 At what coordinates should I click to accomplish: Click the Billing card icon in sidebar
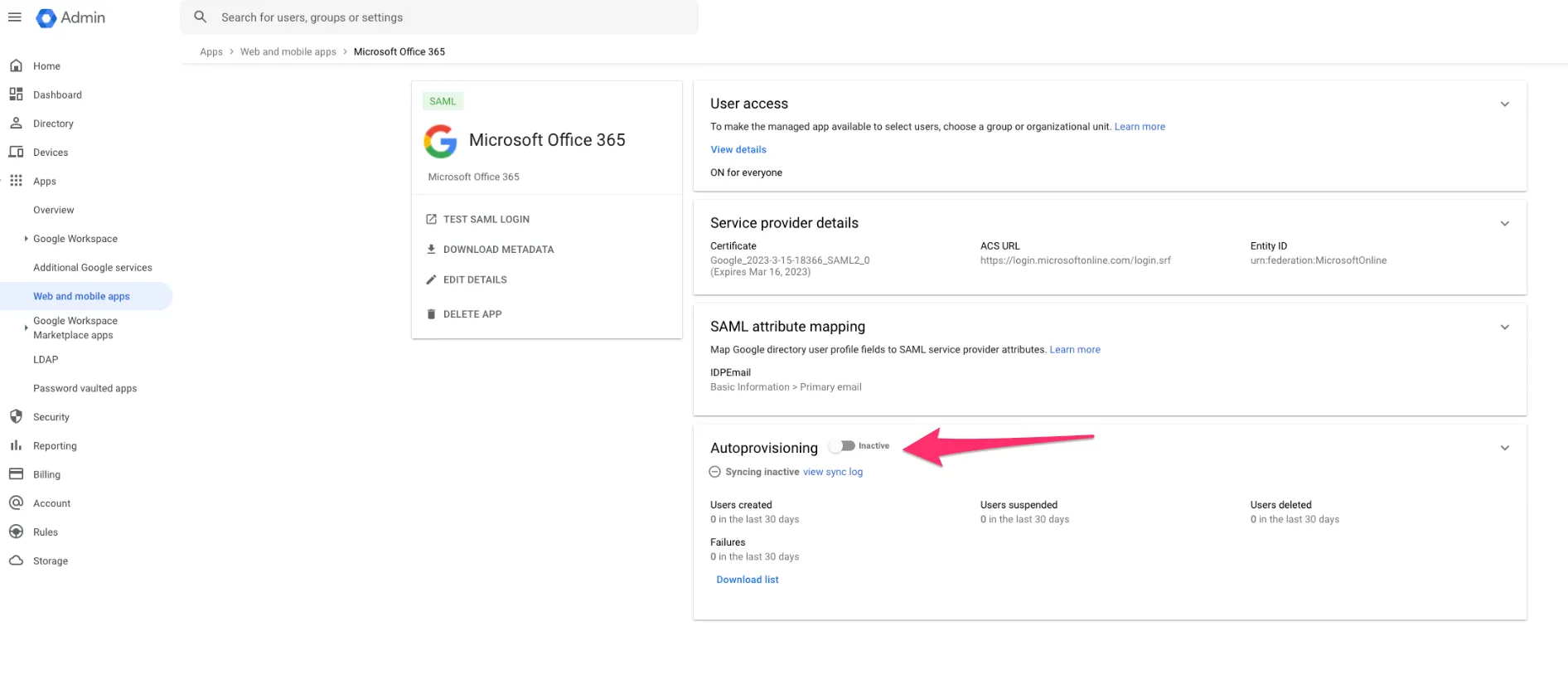[x=16, y=474]
